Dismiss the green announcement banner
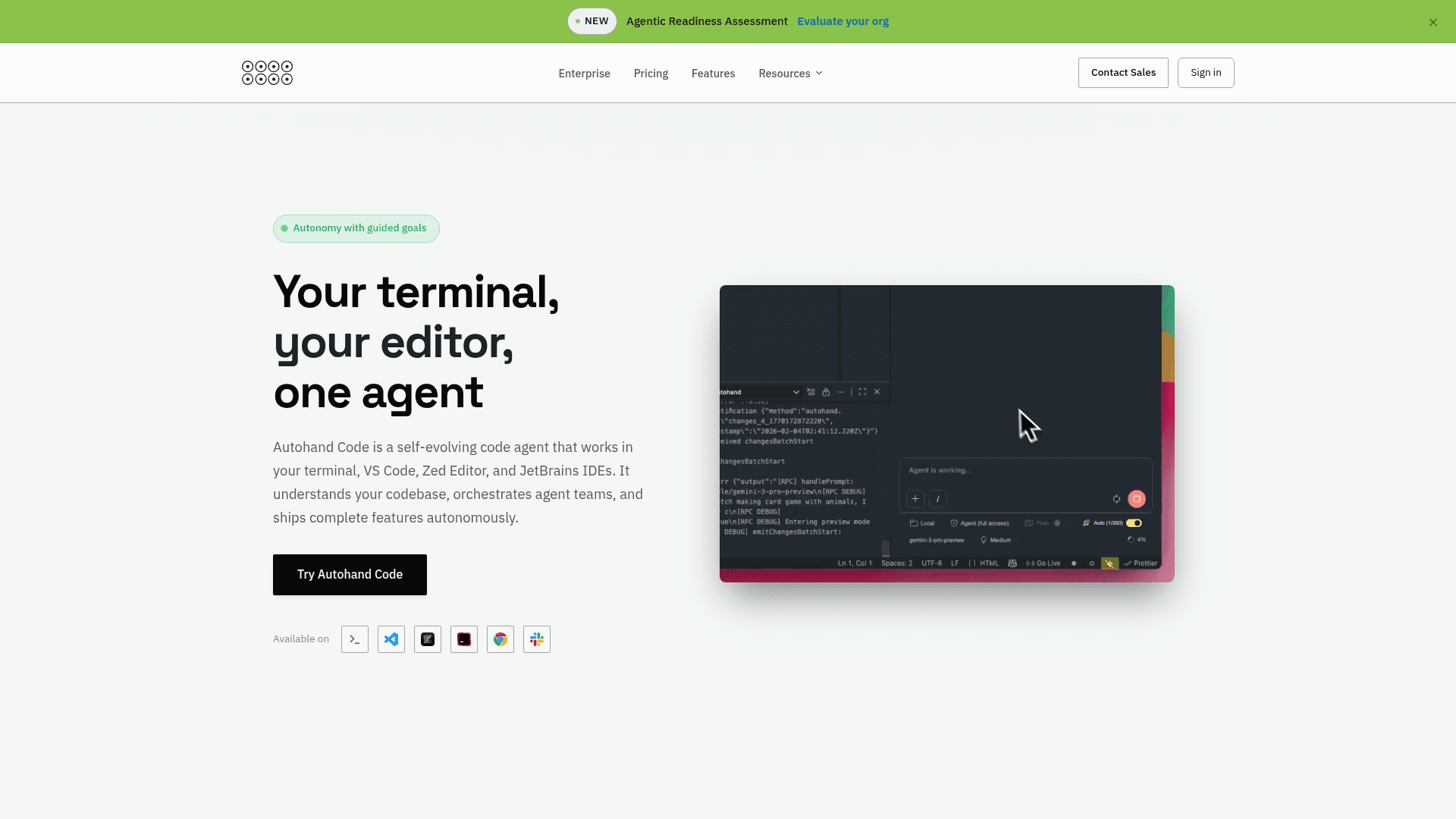 [1433, 22]
